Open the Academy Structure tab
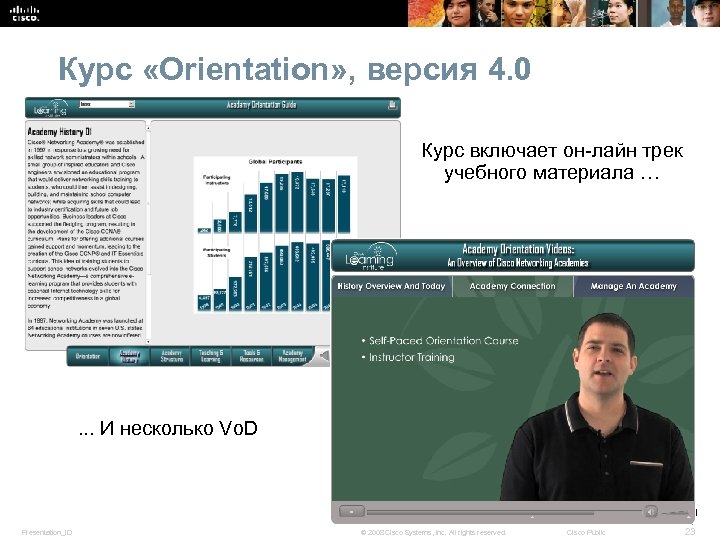The image size is (720, 540). (171, 356)
